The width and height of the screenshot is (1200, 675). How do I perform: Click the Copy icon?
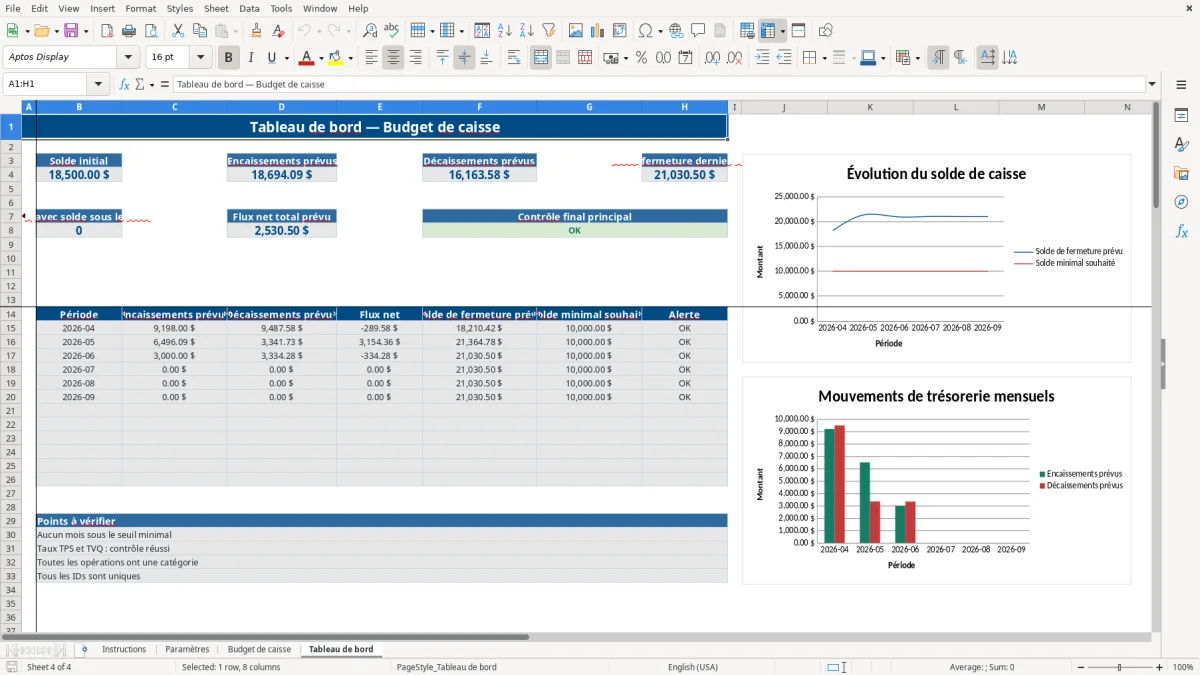point(199,31)
